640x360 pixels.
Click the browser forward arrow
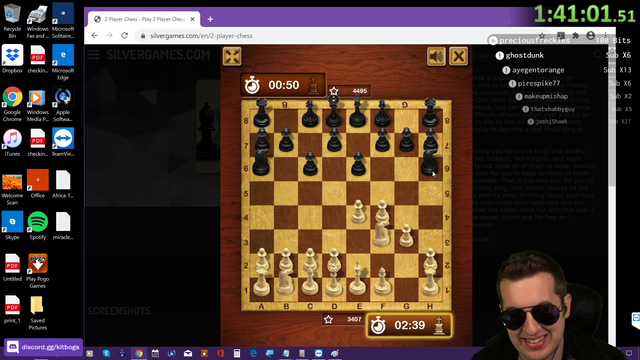tap(109, 36)
